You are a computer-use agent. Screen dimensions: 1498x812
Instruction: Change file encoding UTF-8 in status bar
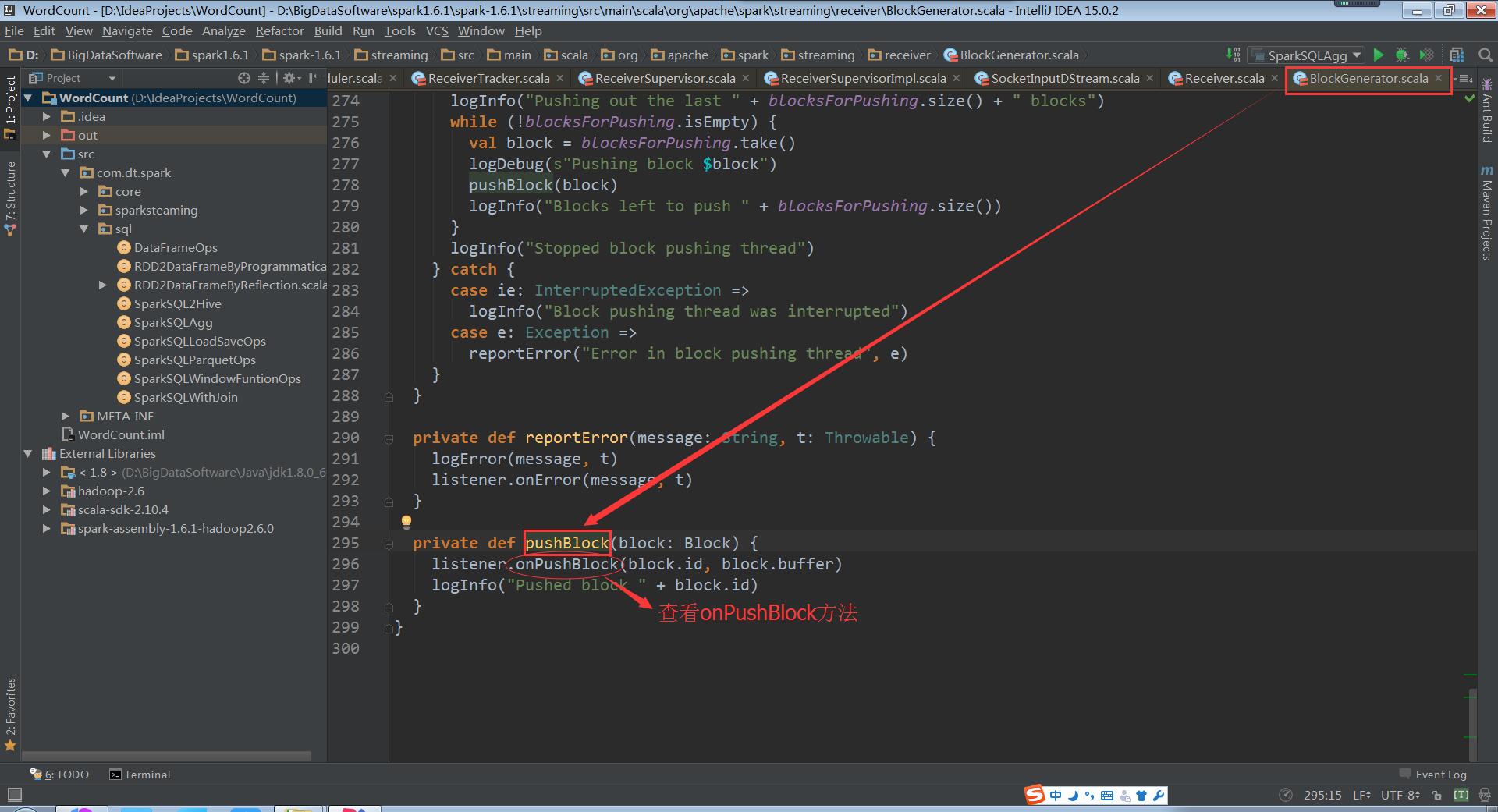coord(1400,795)
